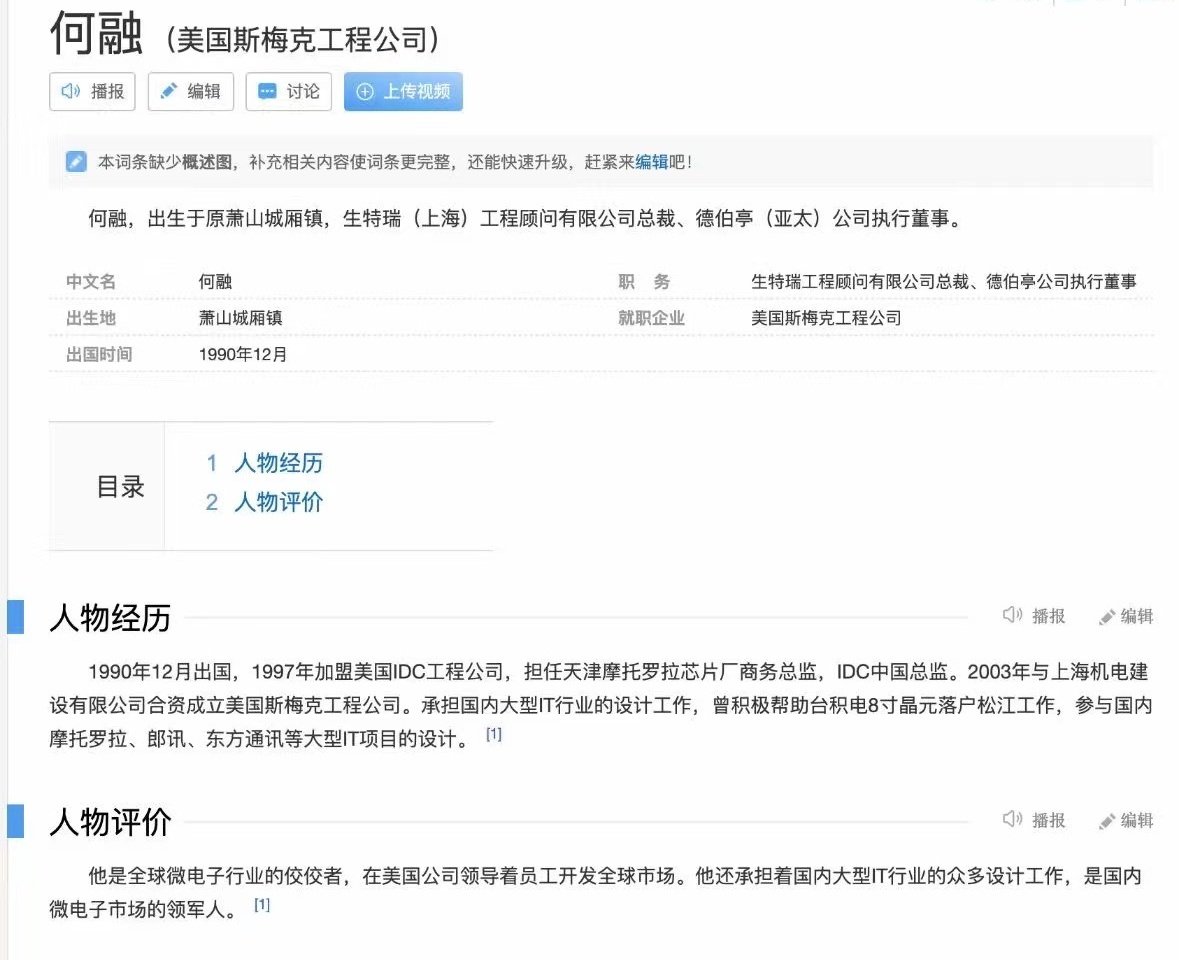Click pencil edit icon beside 人物经历 heading
Screen dimensions: 1179x960
pos(1107,617)
